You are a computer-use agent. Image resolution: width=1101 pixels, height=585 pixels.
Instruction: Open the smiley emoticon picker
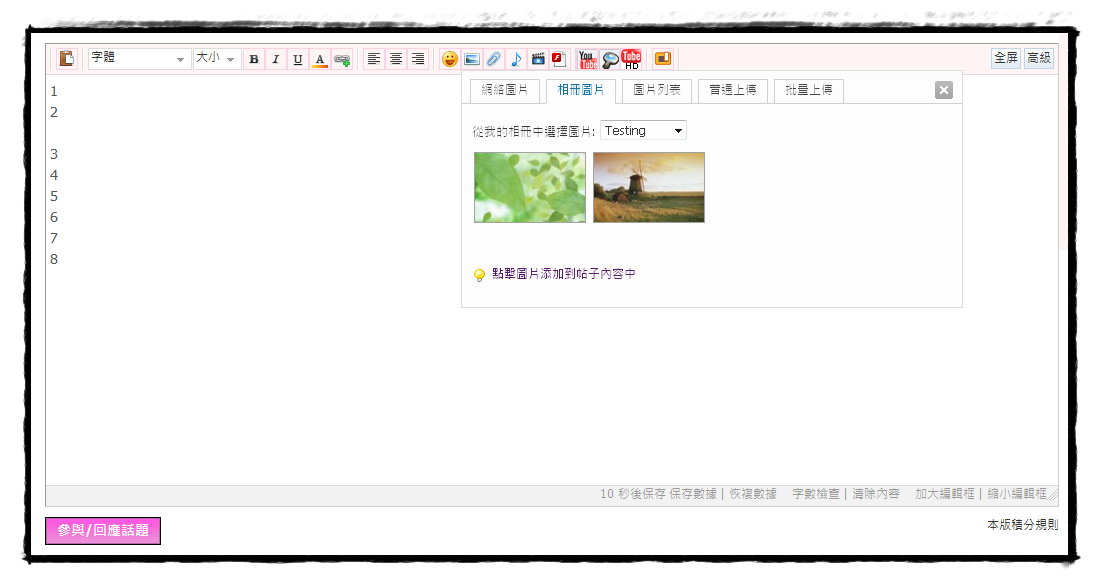(449, 59)
